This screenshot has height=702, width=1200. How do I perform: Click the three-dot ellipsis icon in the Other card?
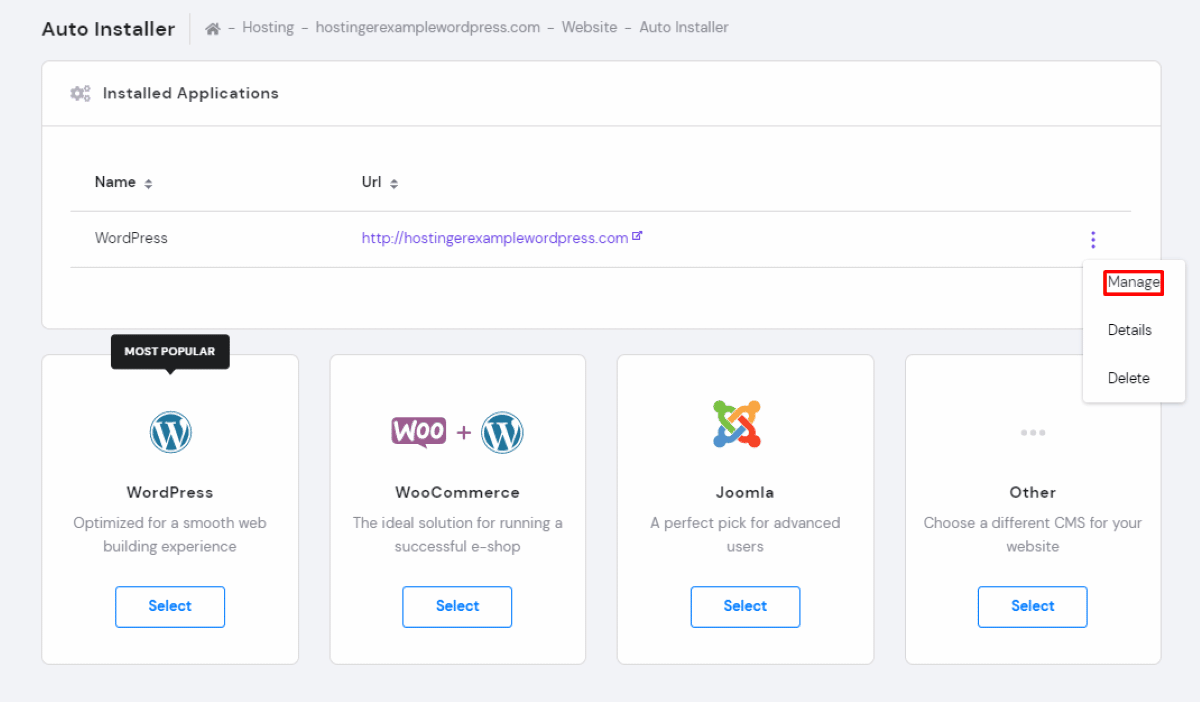pyautogui.click(x=1032, y=432)
